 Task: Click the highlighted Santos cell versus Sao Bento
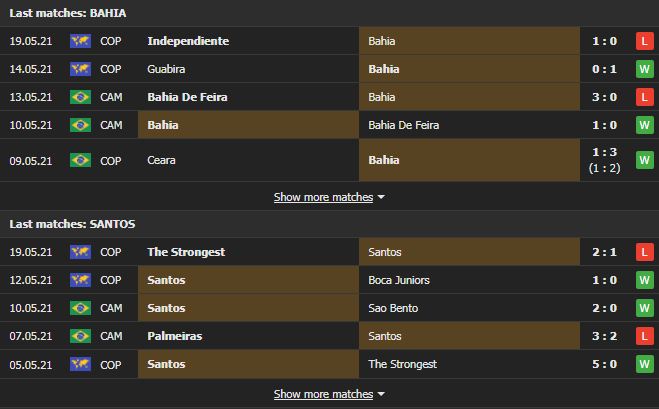pyautogui.click(x=248, y=308)
